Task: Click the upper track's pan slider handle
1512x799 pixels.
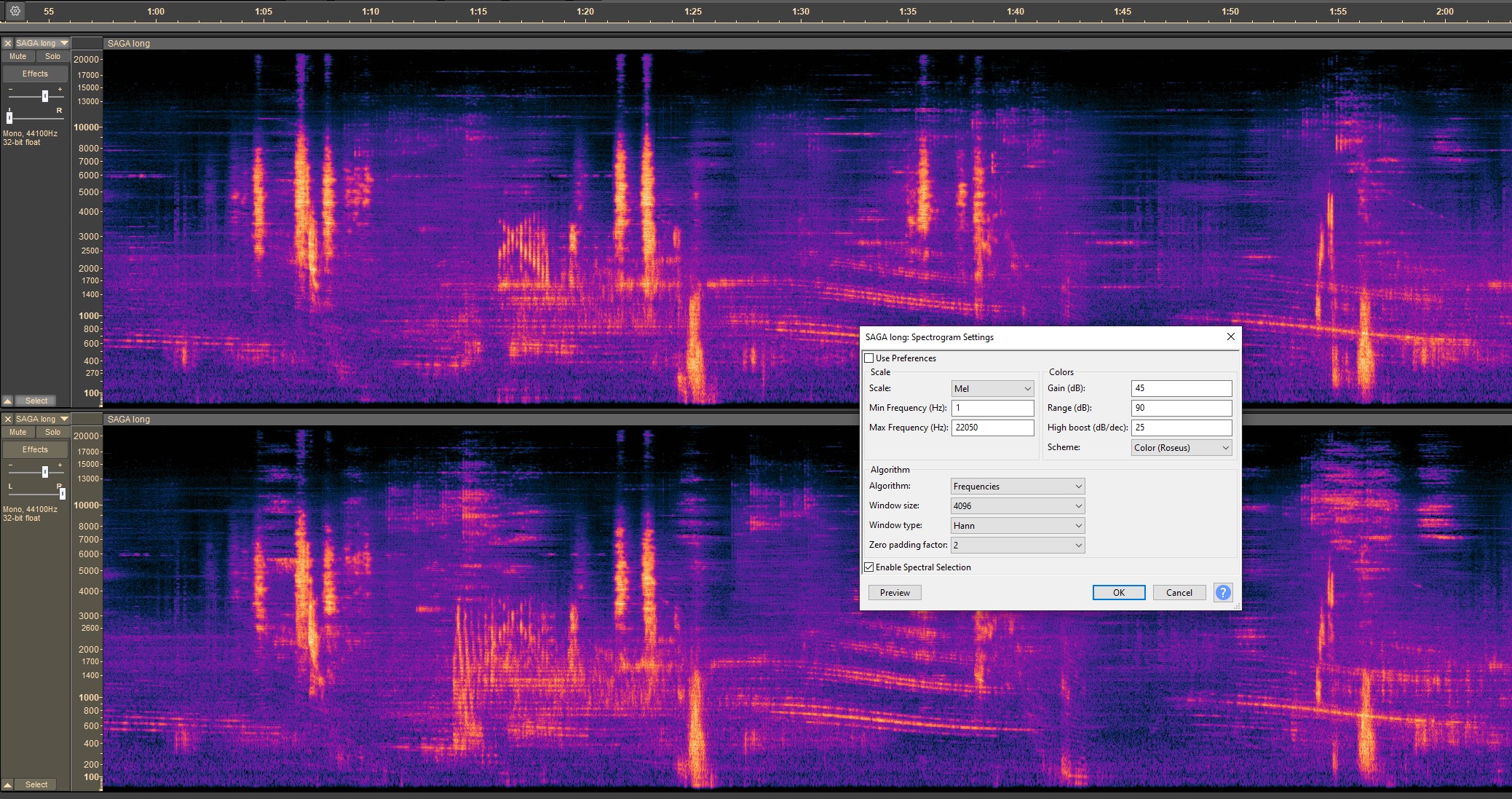Action: pyautogui.click(x=9, y=117)
